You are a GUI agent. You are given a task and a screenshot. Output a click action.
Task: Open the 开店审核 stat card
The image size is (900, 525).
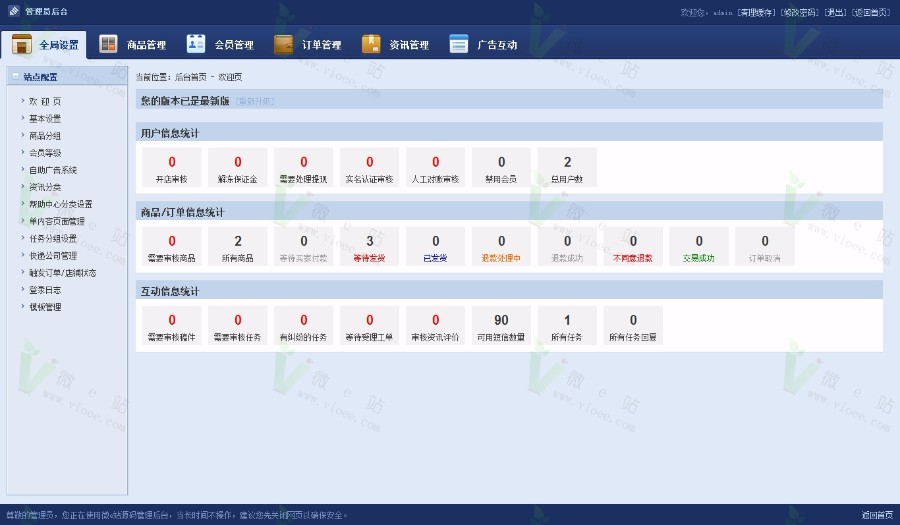coord(172,168)
